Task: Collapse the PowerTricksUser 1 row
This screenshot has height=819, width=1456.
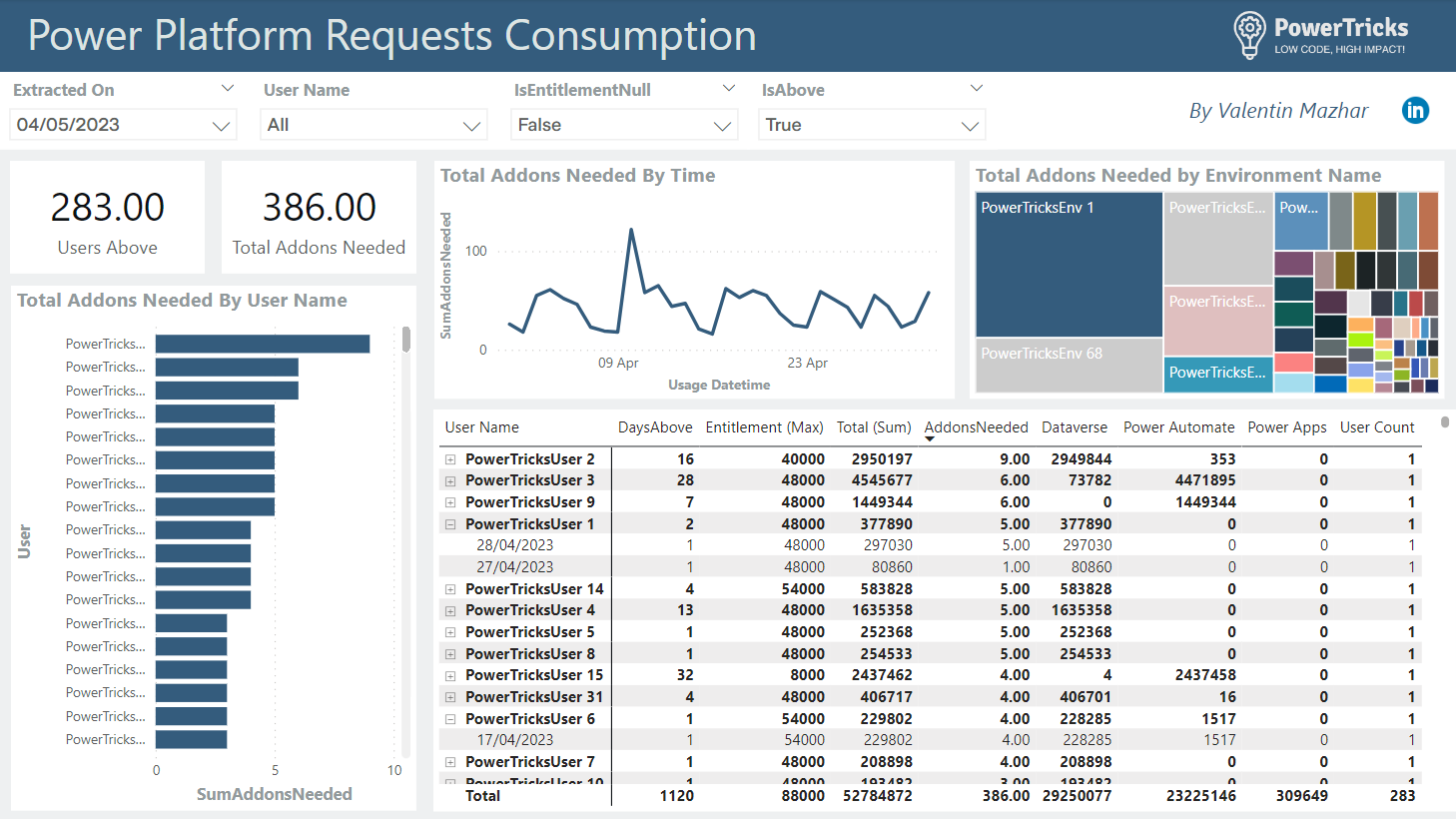Action: [x=450, y=524]
